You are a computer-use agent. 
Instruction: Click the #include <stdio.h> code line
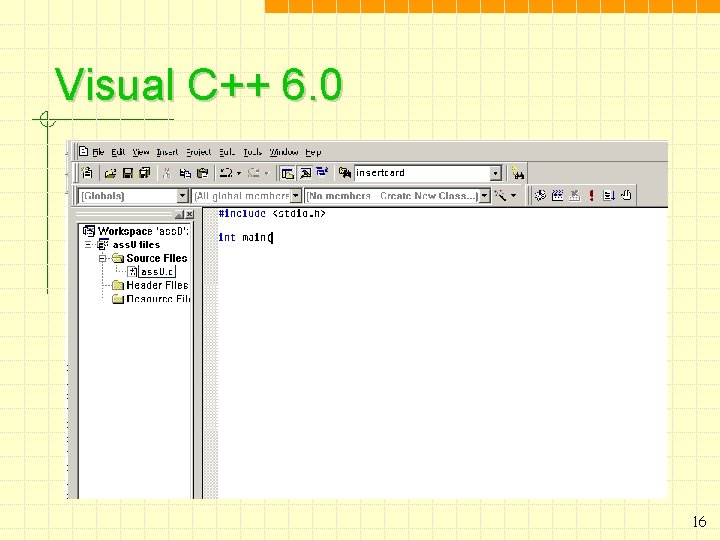point(272,214)
